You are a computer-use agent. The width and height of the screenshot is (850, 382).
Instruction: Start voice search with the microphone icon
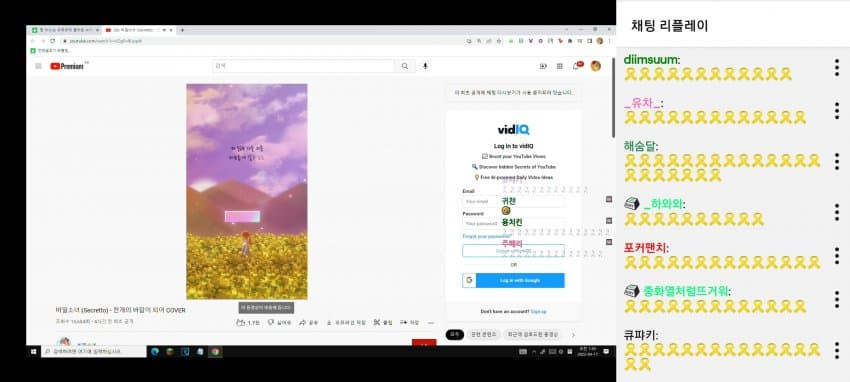tap(425, 66)
